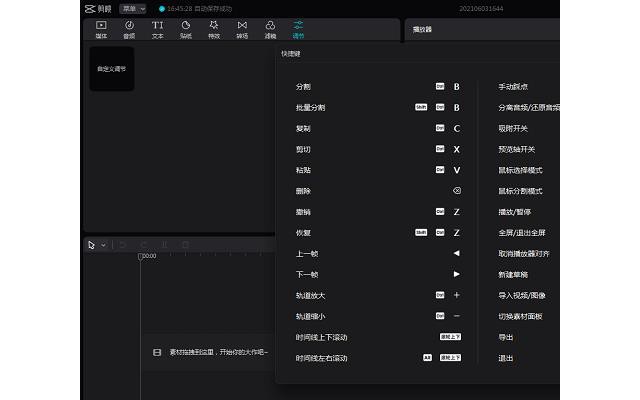Viewport: 640px width, 400px height.
Task: Click the 预览轴开关 shortcut entry
Action: pos(516,149)
